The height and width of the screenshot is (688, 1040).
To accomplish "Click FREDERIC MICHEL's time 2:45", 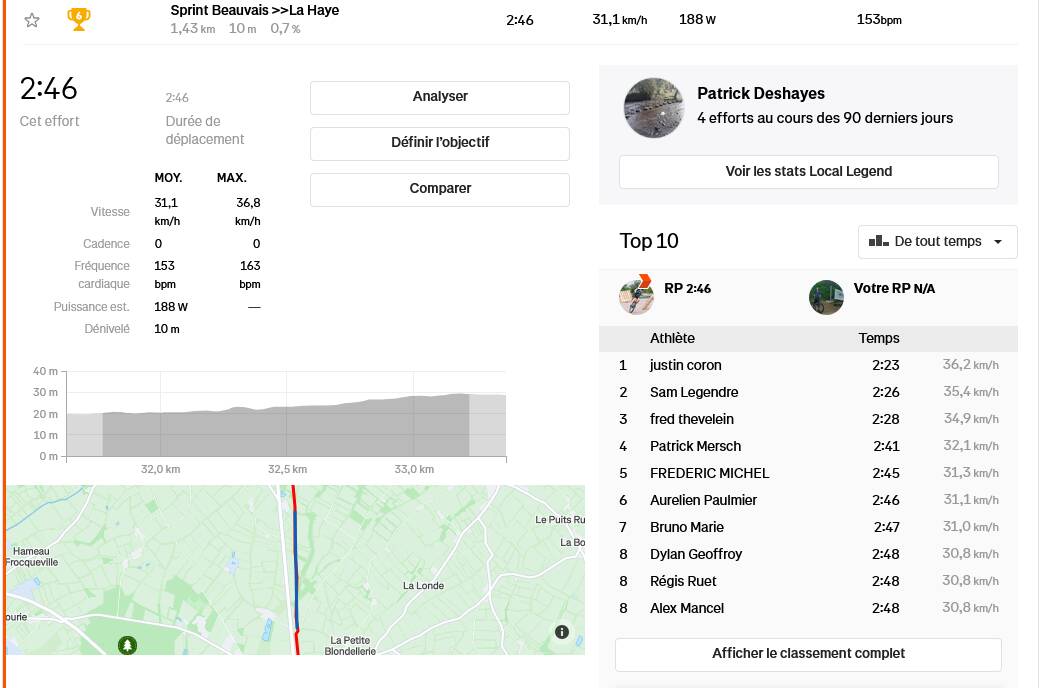I will tap(885, 474).
